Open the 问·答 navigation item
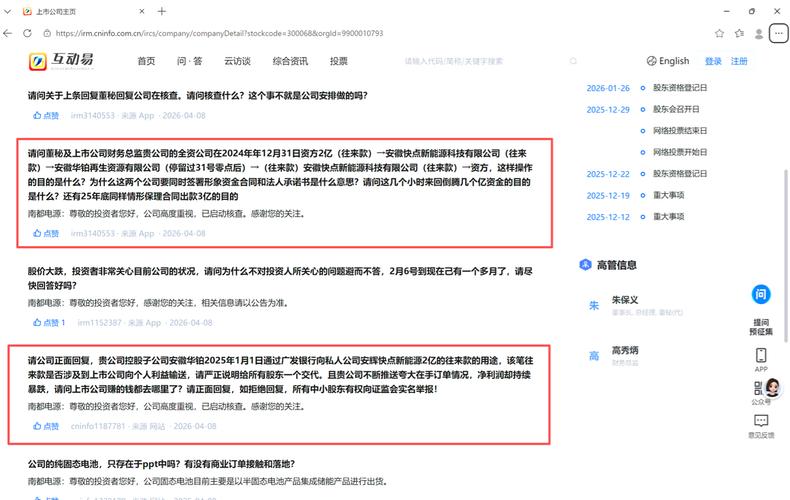The width and height of the screenshot is (790, 500). 189,61
